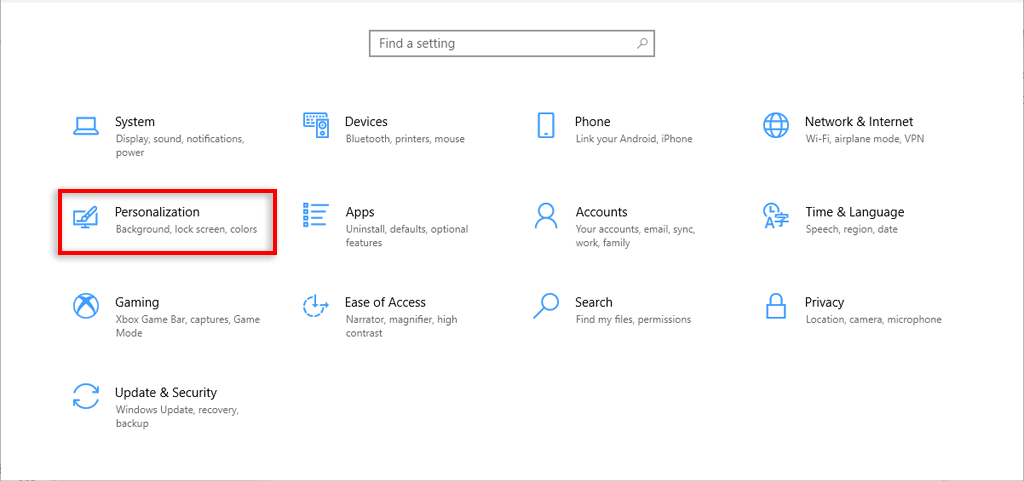Open the Personalization settings label
The height and width of the screenshot is (481, 1024).
click(157, 212)
